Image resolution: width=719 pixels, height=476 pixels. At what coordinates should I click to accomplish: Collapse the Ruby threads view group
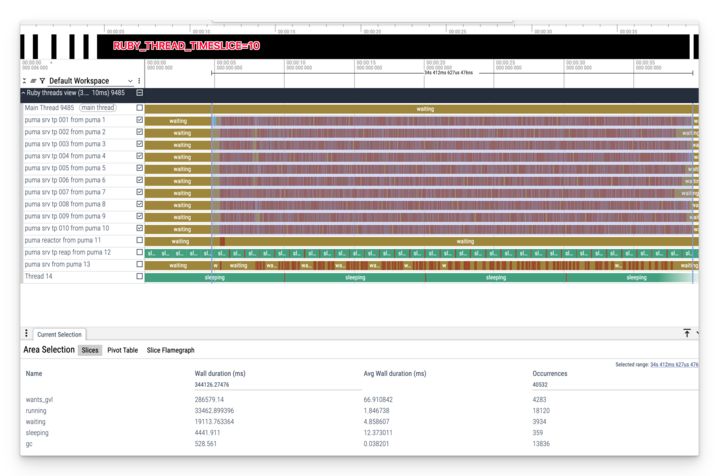pos(23,93)
